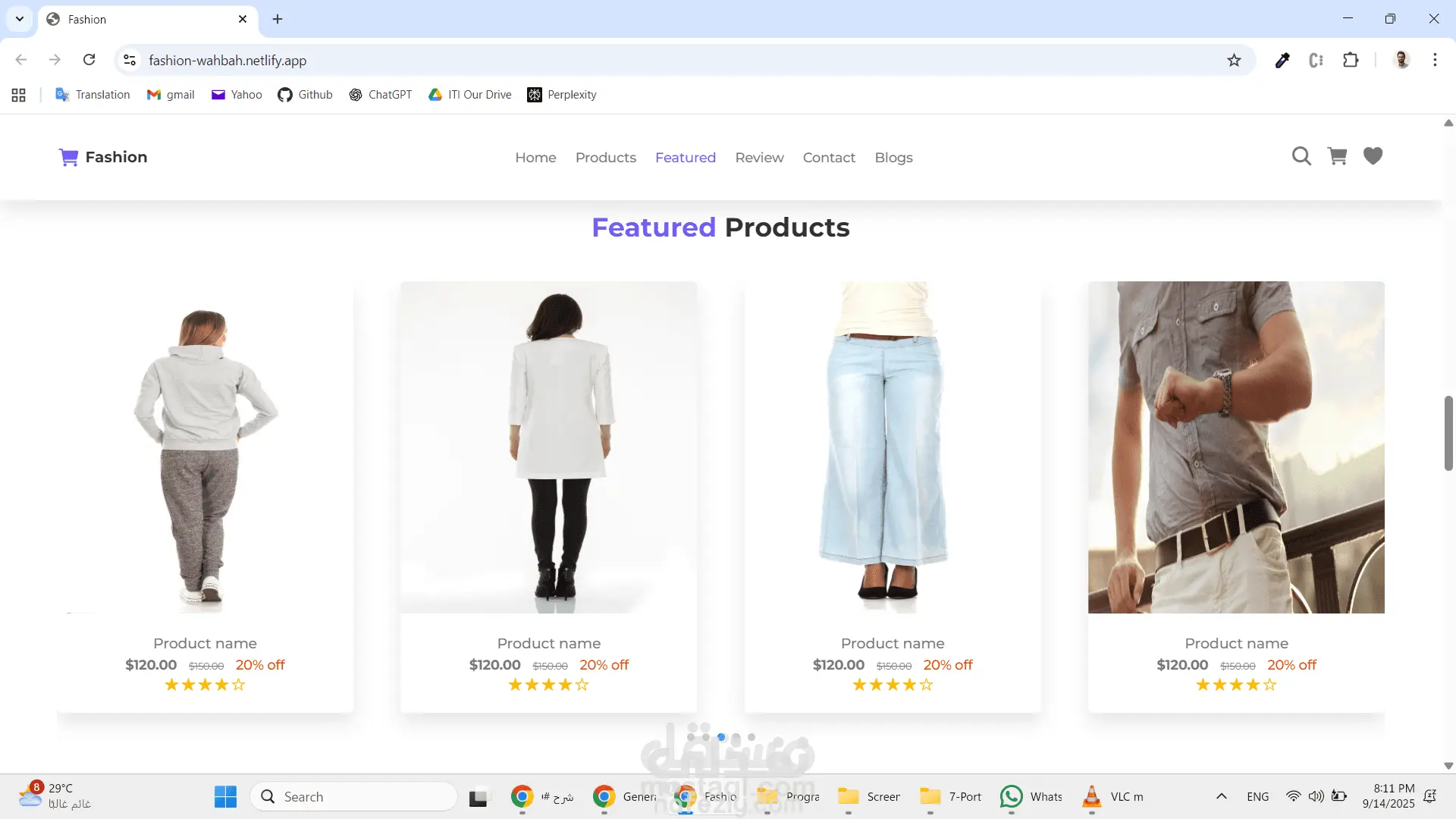Open the shopping cart icon
Screen dimensions: 1456x819
[x=1337, y=156]
